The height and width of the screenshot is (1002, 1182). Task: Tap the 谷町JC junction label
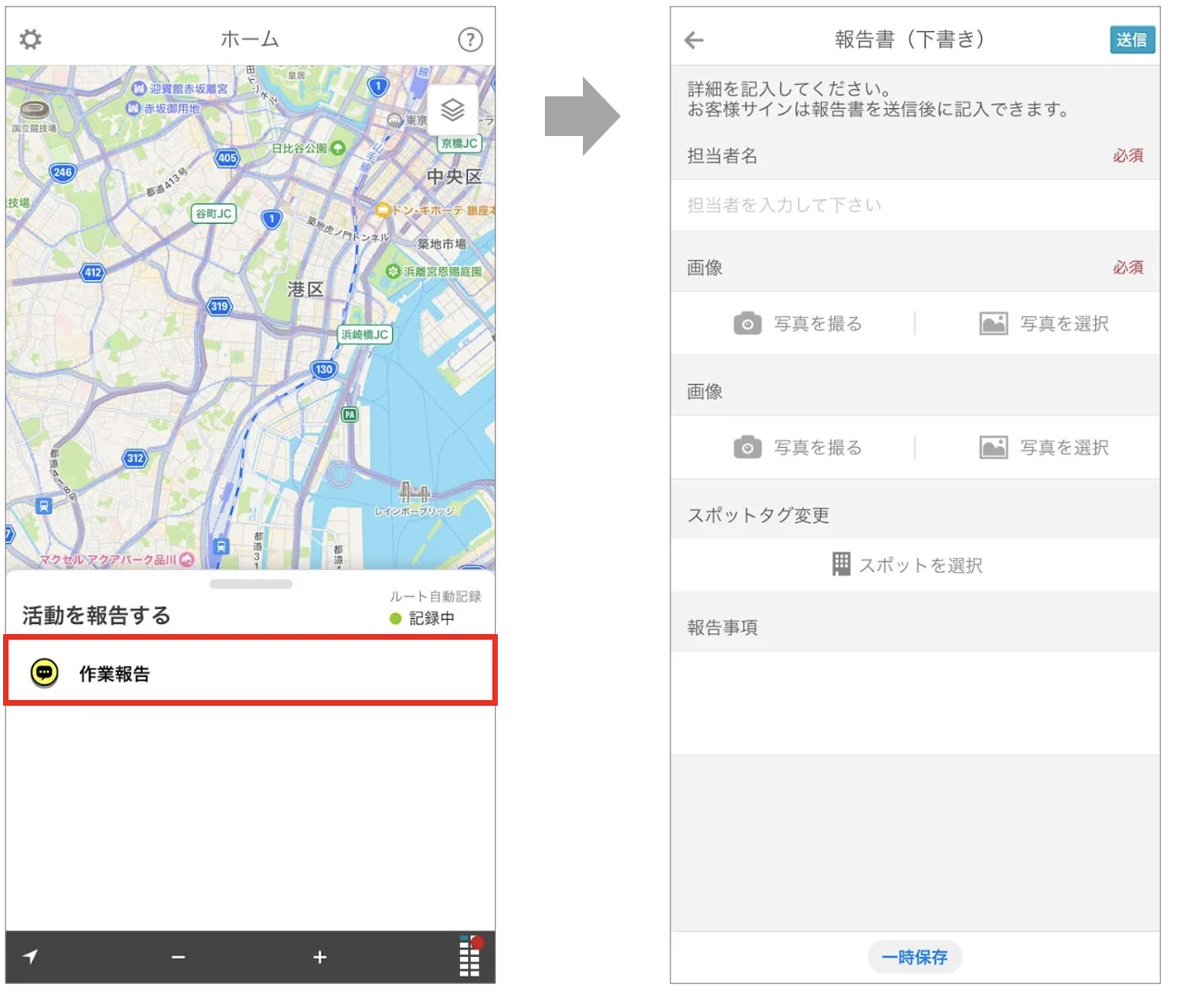click(x=213, y=213)
